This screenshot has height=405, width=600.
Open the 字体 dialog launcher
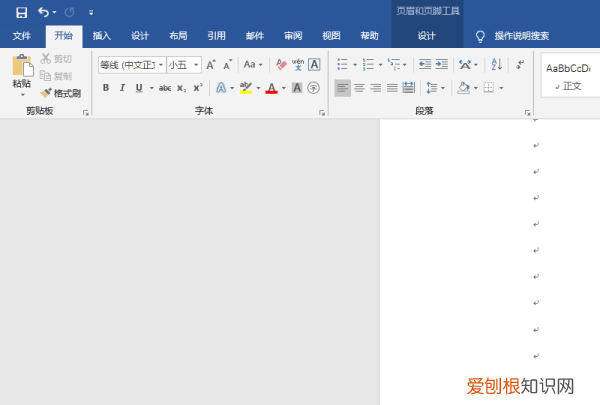(x=322, y=113)
